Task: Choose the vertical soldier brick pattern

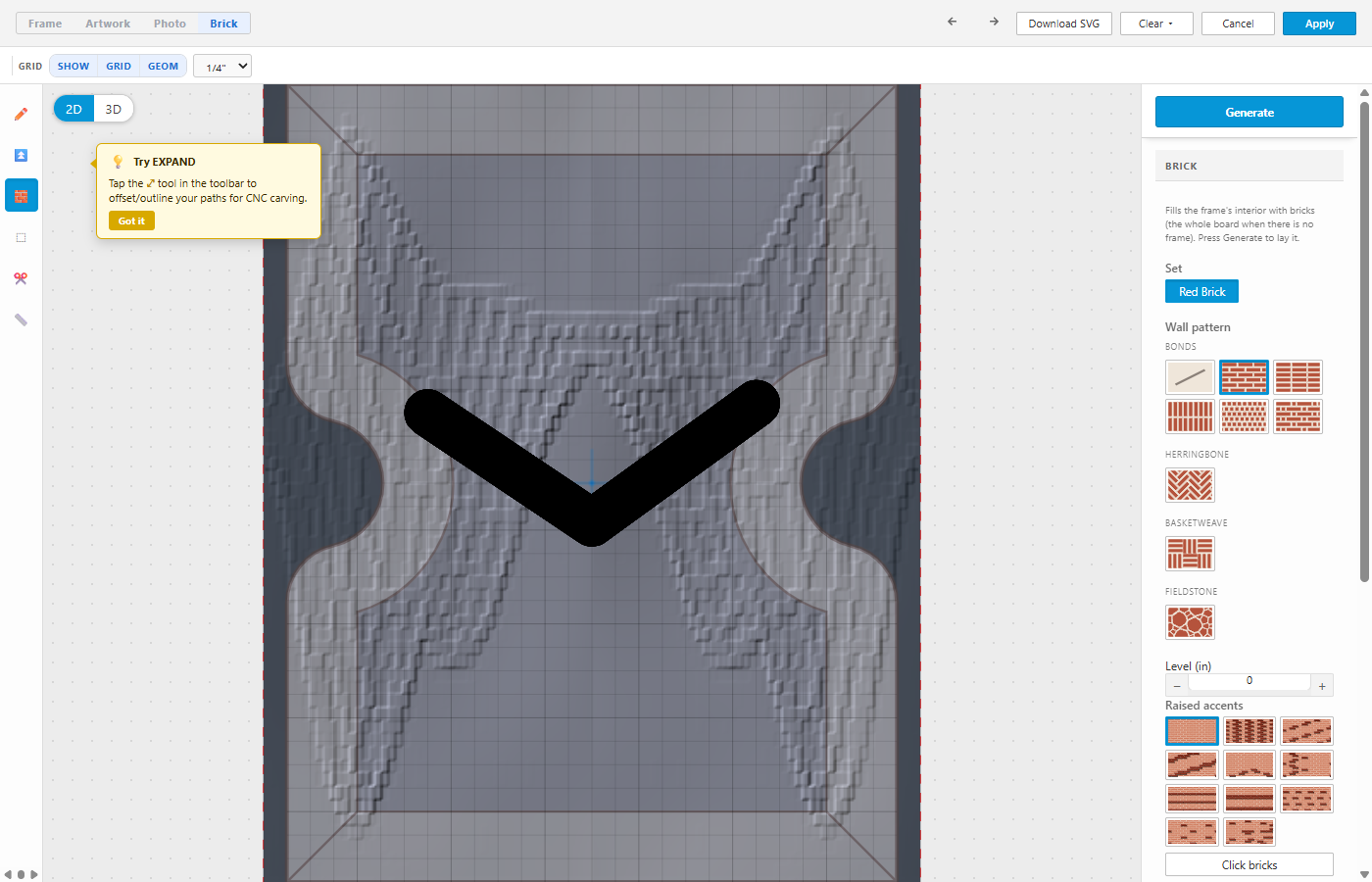Action: click(x=1190, y=416)
